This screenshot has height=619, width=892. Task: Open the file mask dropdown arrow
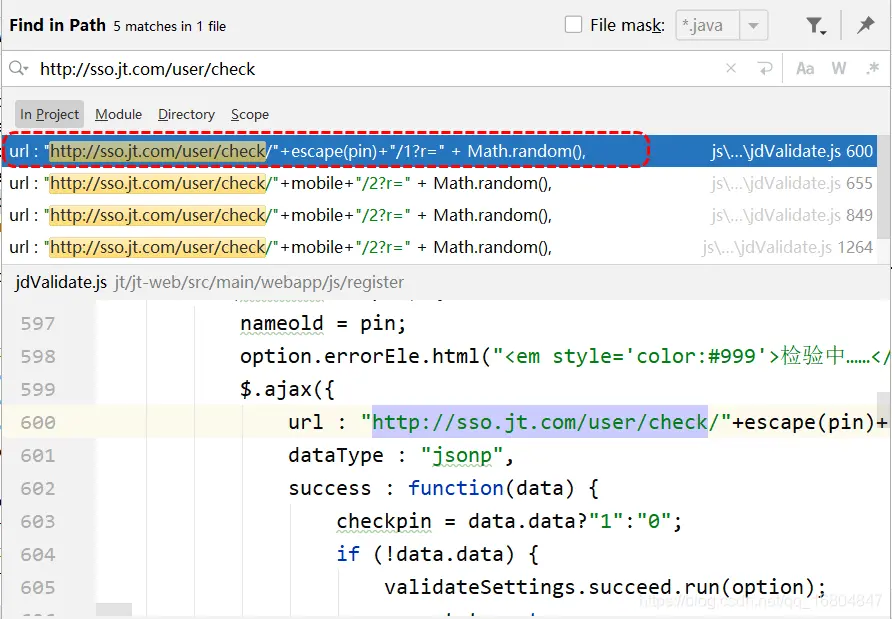[754, 26]
